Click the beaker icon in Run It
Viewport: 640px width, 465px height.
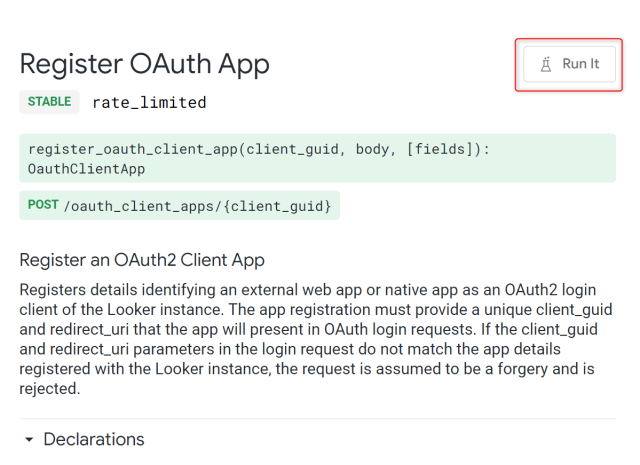point(545,64)
